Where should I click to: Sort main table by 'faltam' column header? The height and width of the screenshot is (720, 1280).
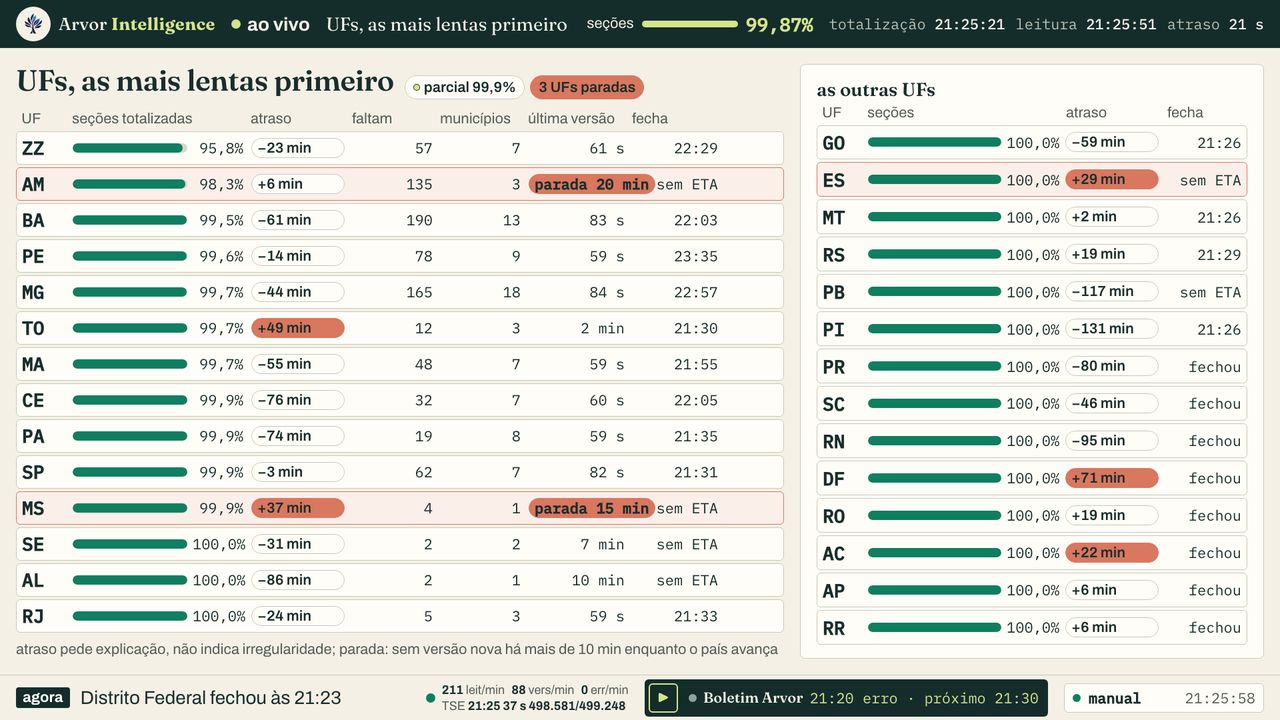(x=372, y=118)
